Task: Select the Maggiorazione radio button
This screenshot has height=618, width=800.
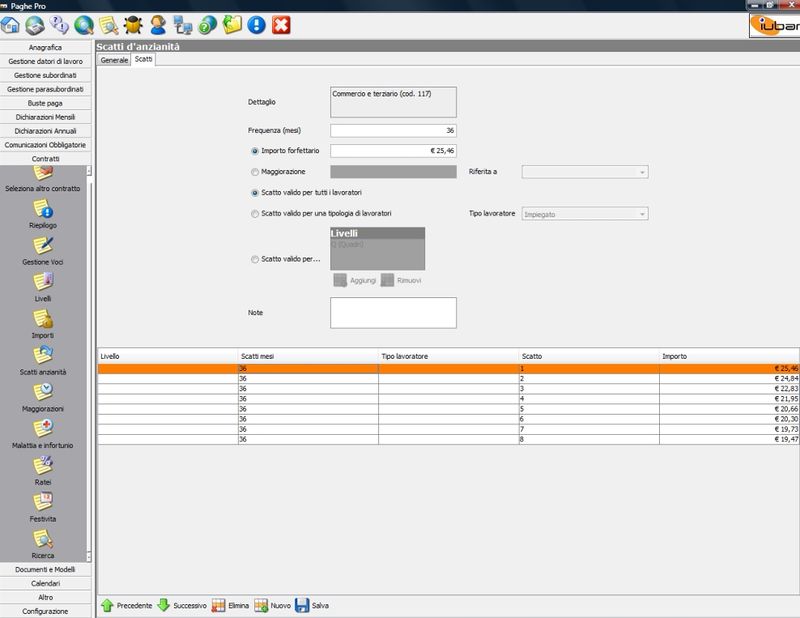Action: tap(254, 172)
